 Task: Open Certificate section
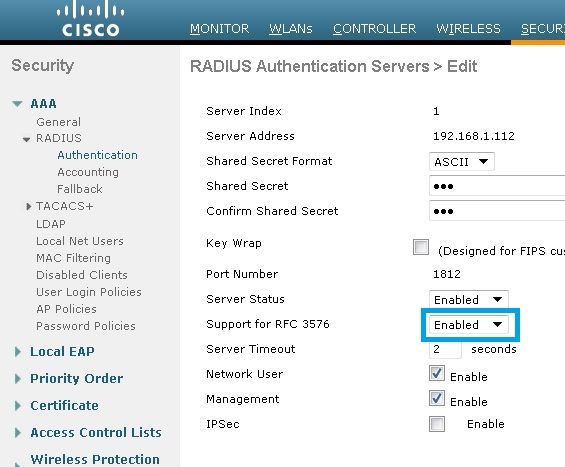coord(64,405)
